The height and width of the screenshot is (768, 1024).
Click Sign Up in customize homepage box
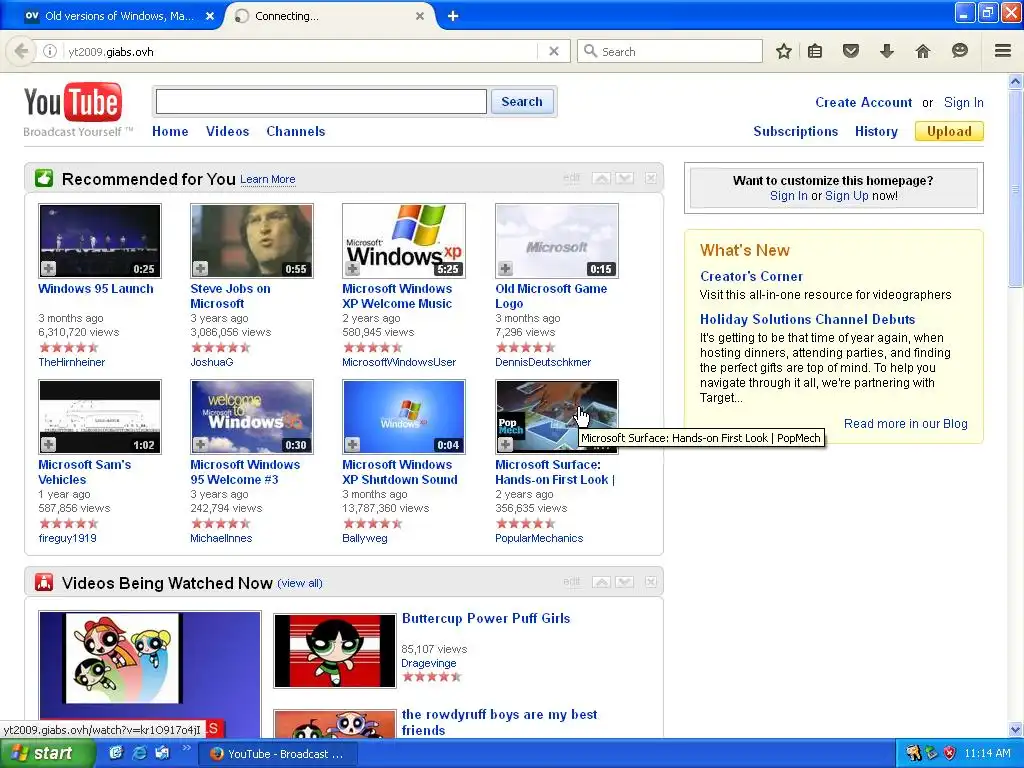point(846,196)
